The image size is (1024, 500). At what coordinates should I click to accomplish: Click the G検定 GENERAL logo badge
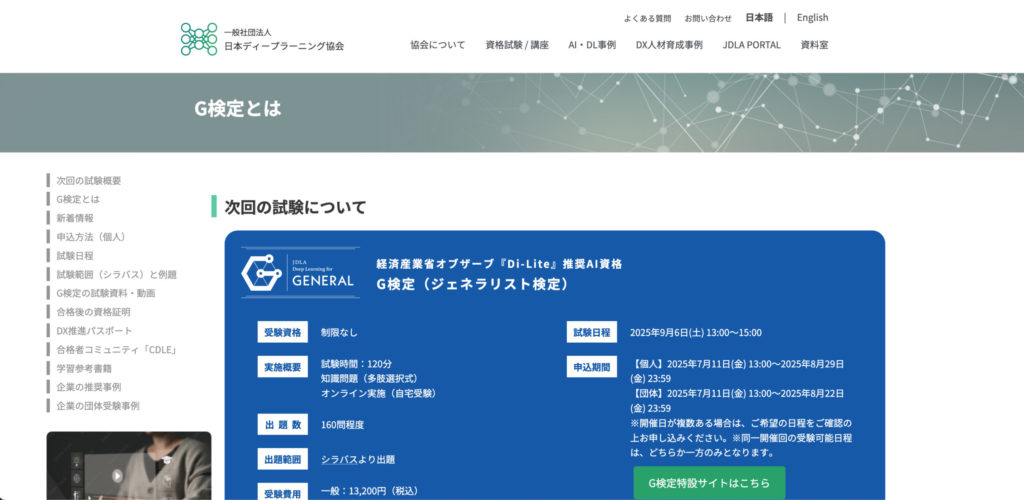click(300, 273)
